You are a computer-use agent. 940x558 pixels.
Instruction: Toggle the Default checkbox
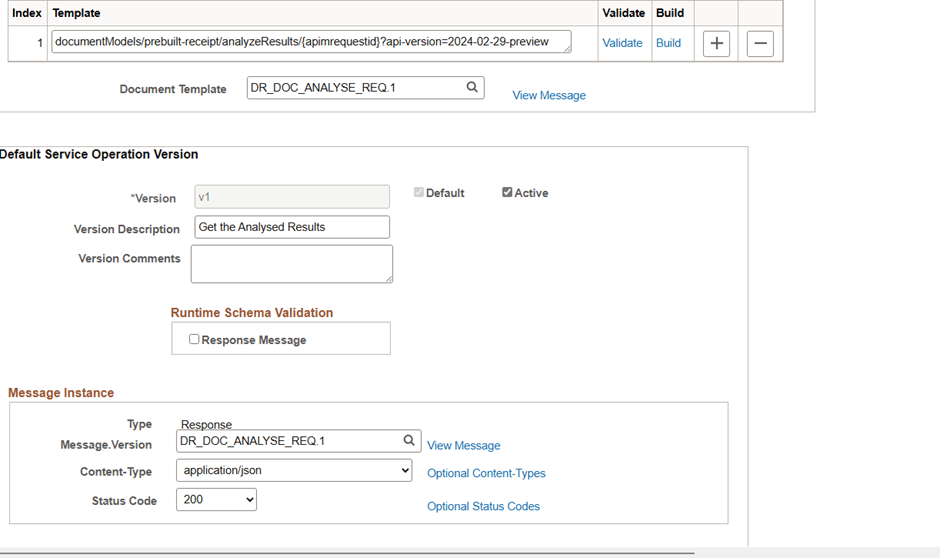tap(418, 192)
